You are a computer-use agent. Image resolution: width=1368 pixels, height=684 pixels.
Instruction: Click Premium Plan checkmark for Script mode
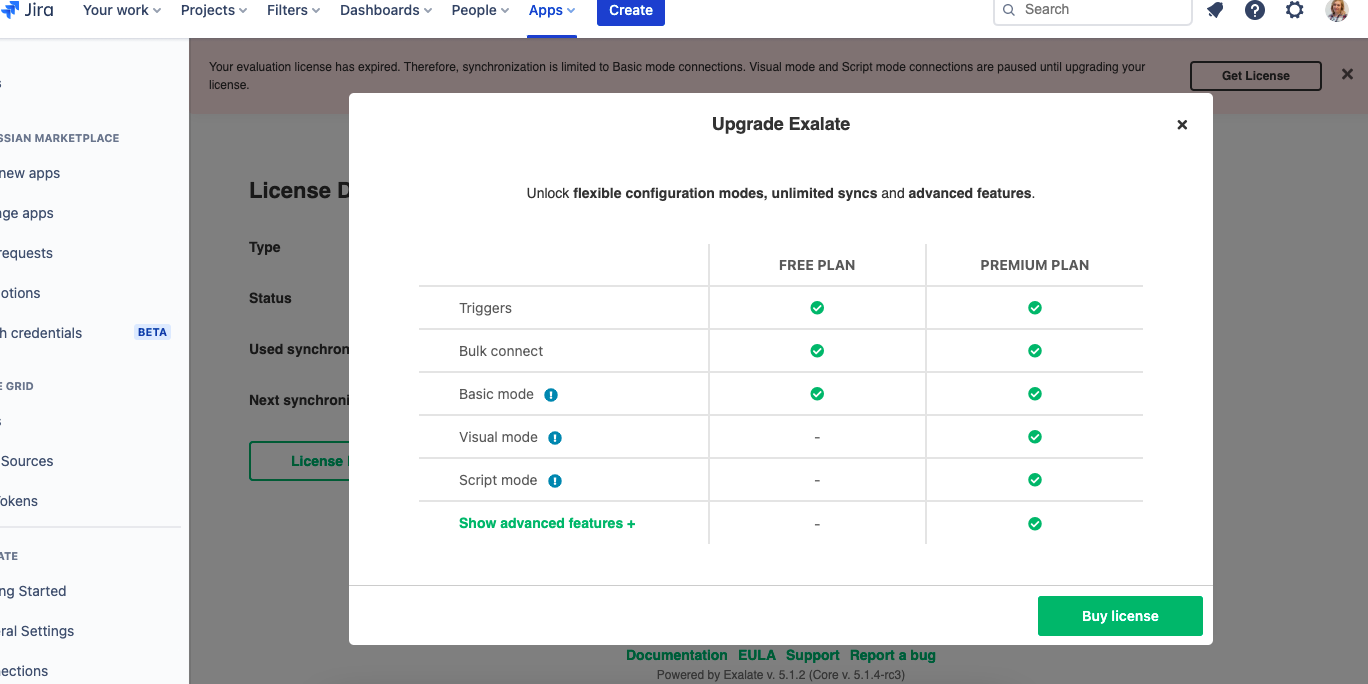click(x=1035, y=480)
